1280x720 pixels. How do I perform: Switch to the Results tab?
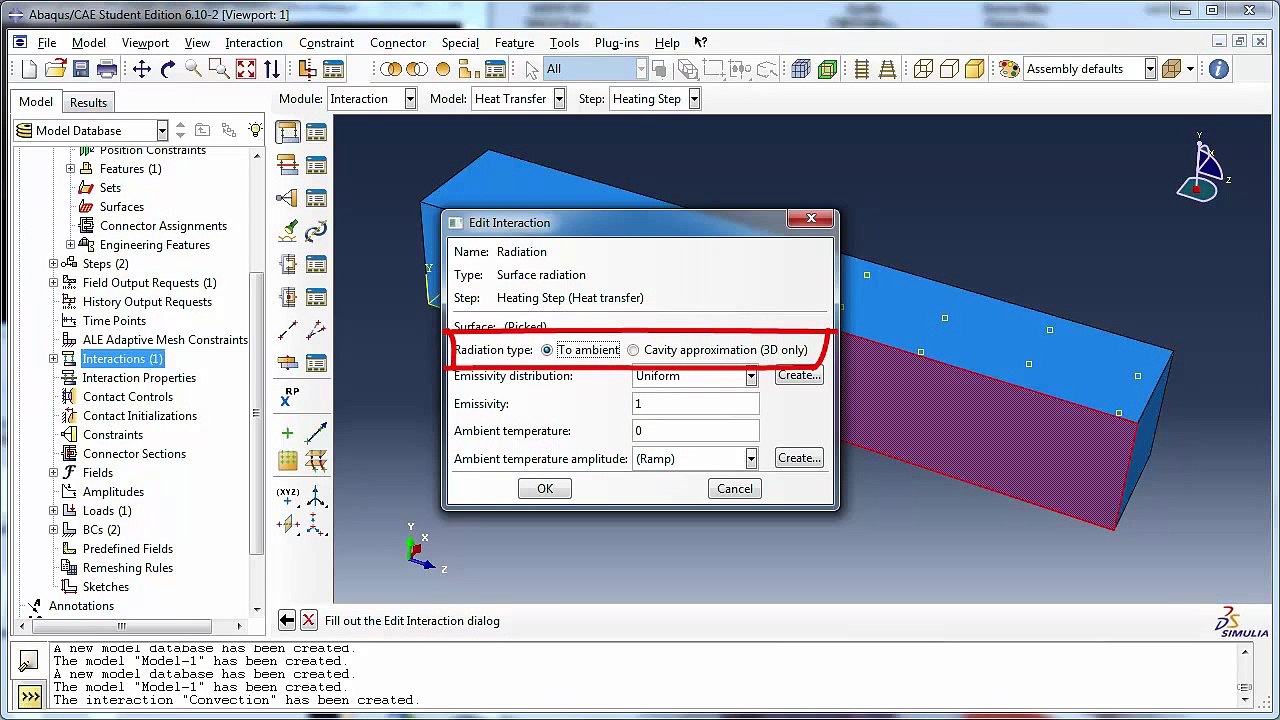[x=88, y=103]
